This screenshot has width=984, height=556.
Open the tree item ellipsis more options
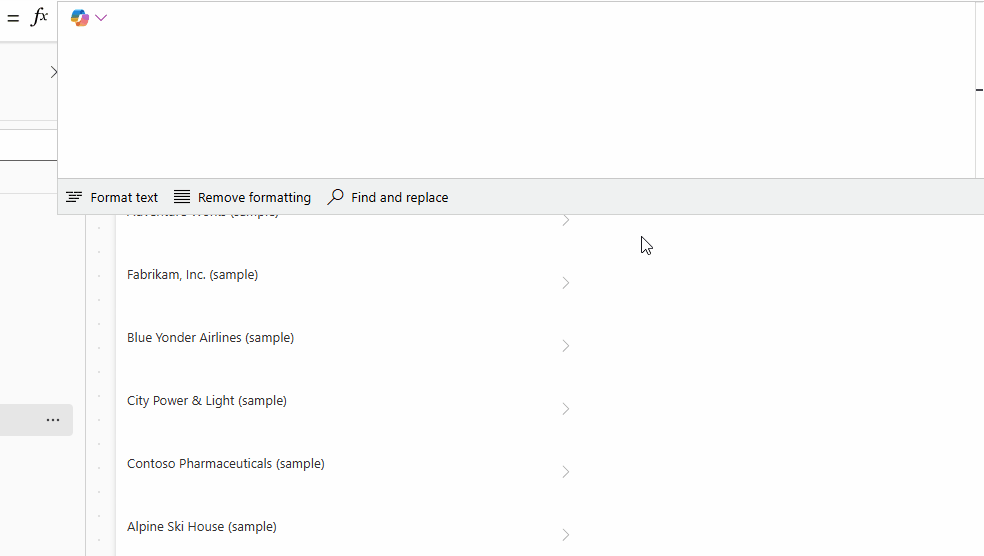point(53,420)
